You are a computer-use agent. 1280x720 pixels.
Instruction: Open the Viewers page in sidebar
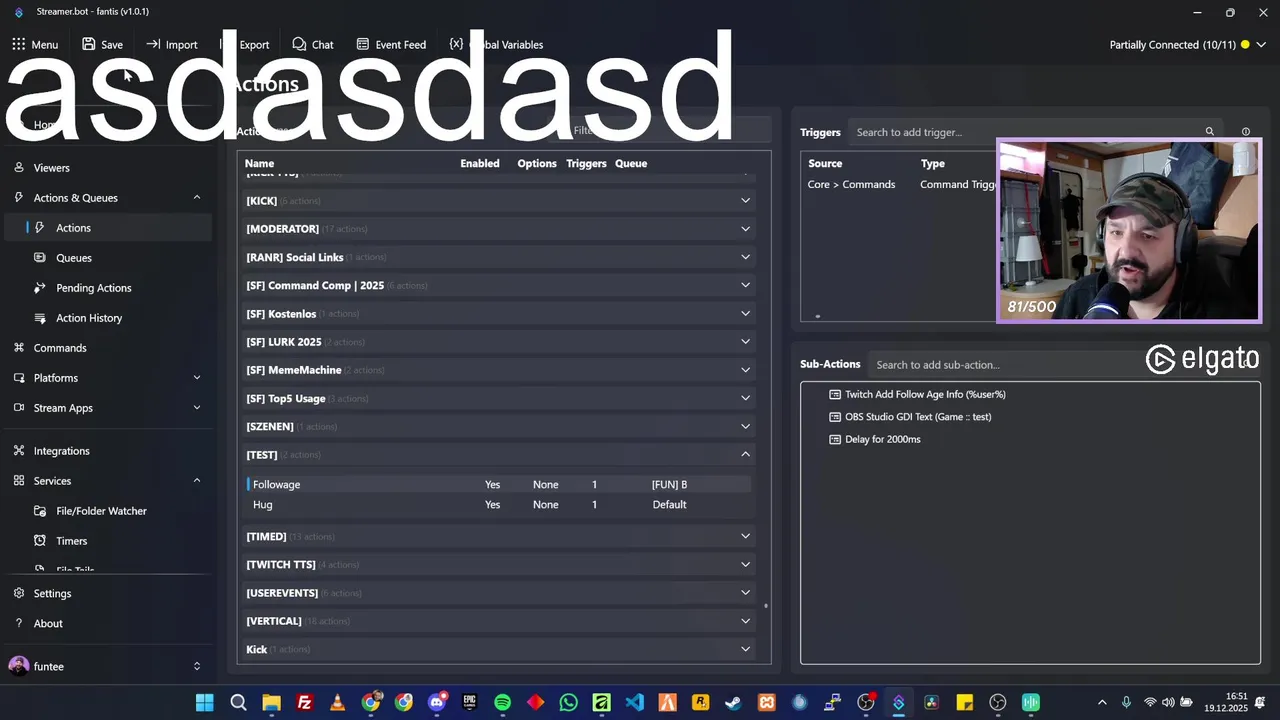click(51, 168)
